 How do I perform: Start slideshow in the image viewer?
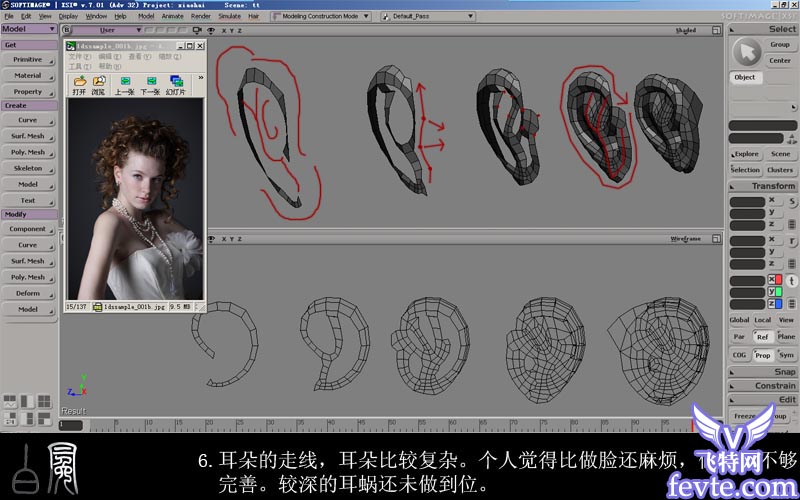pos(177,85)
